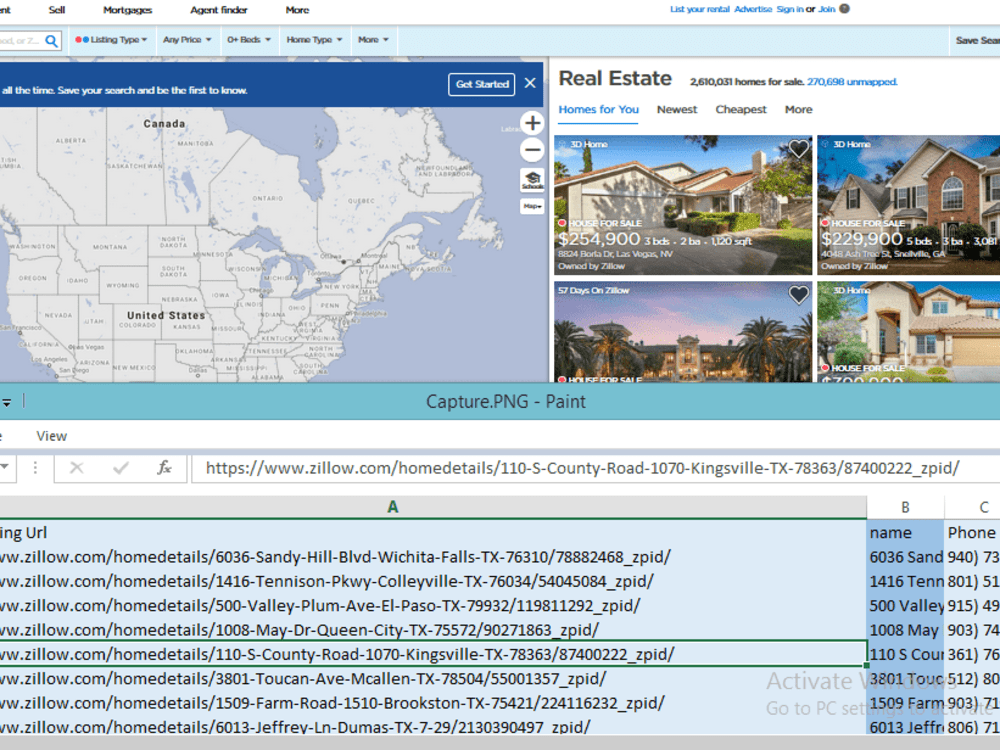Toggle the Schools map overlay icon
1000x750 pixels.
tap(532, 180)
